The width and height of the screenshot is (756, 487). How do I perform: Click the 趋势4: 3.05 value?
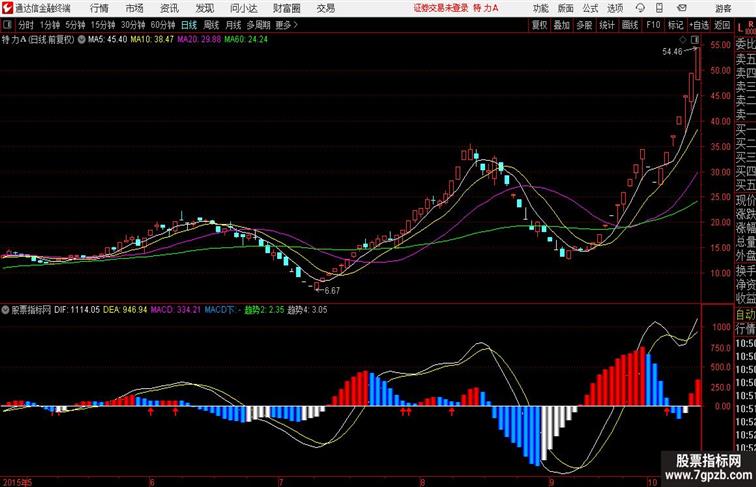point(307,310)
